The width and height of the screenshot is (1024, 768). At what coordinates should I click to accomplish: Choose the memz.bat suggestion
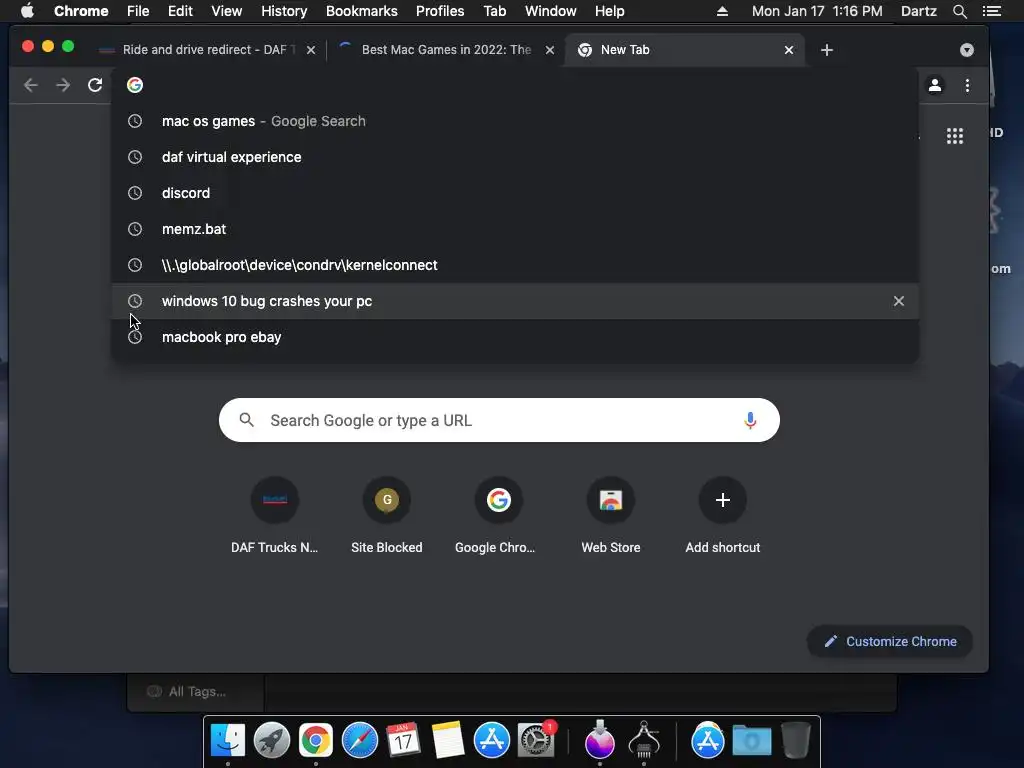pos(515,229)
